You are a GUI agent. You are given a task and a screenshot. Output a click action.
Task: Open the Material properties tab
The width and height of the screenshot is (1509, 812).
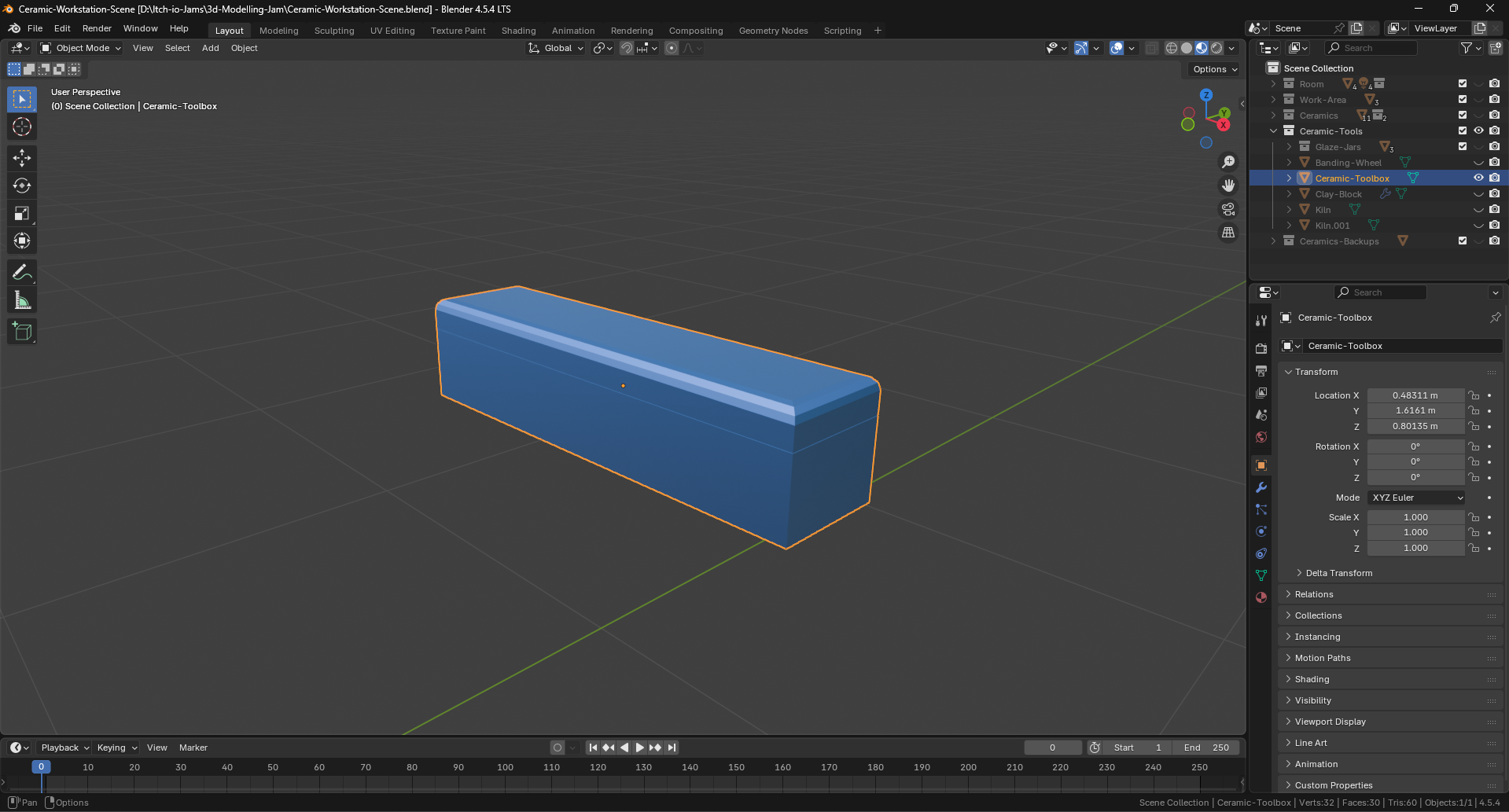(1261, 597)
